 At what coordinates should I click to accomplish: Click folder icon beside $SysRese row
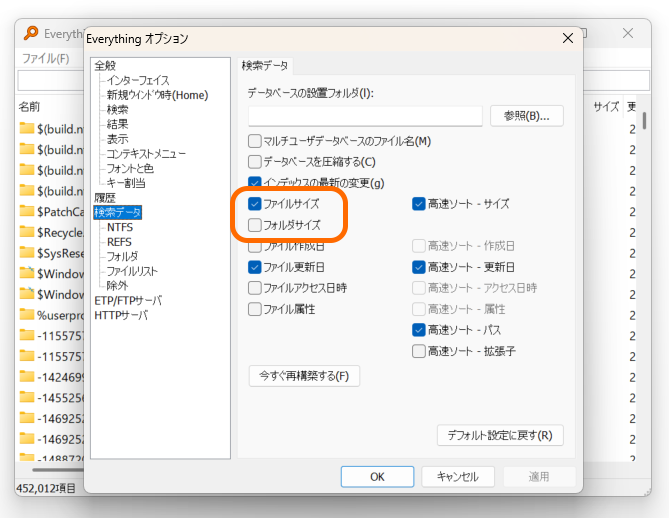coord(27,252)
